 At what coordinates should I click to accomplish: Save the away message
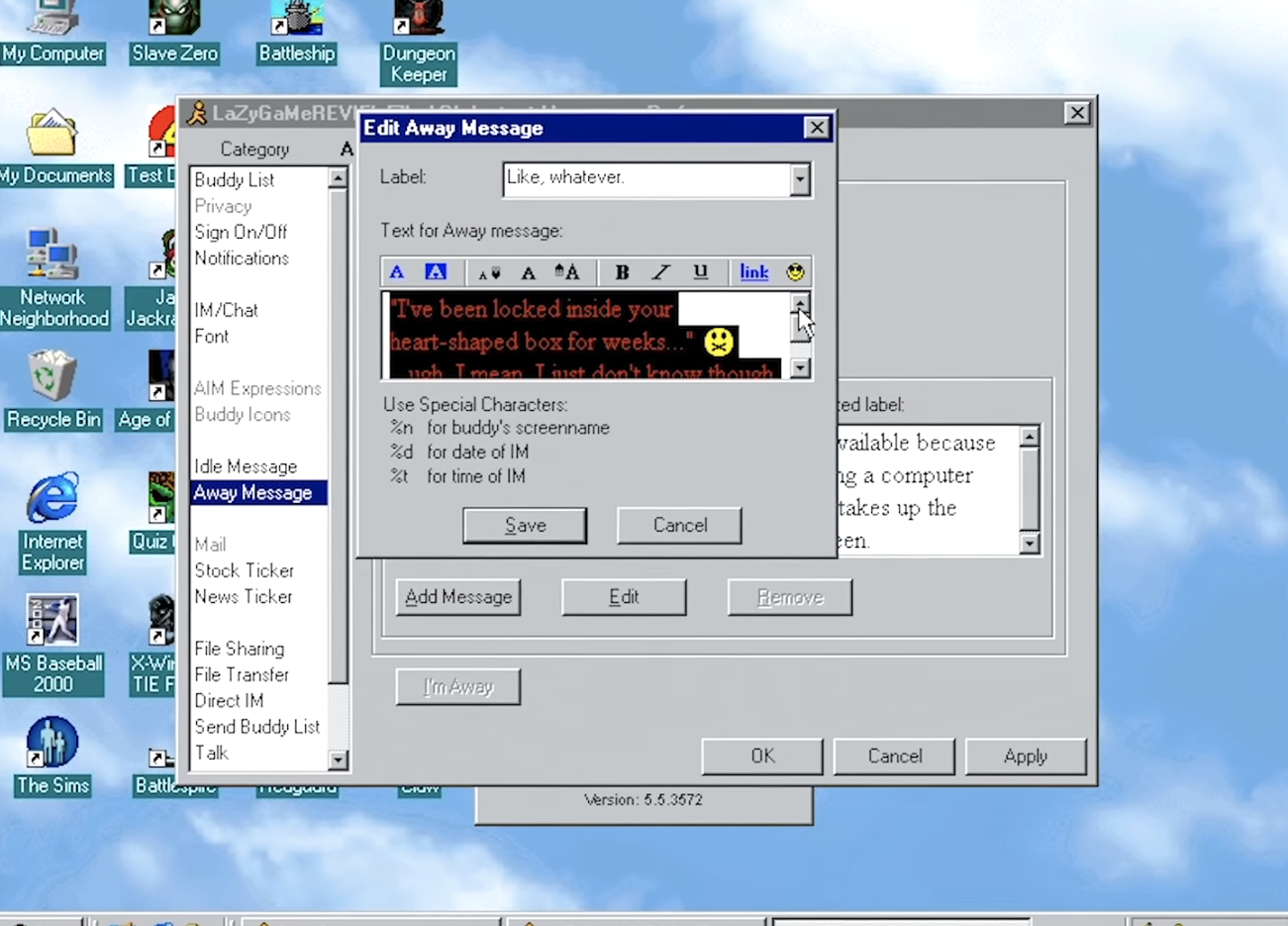click(x=525, y=525)
